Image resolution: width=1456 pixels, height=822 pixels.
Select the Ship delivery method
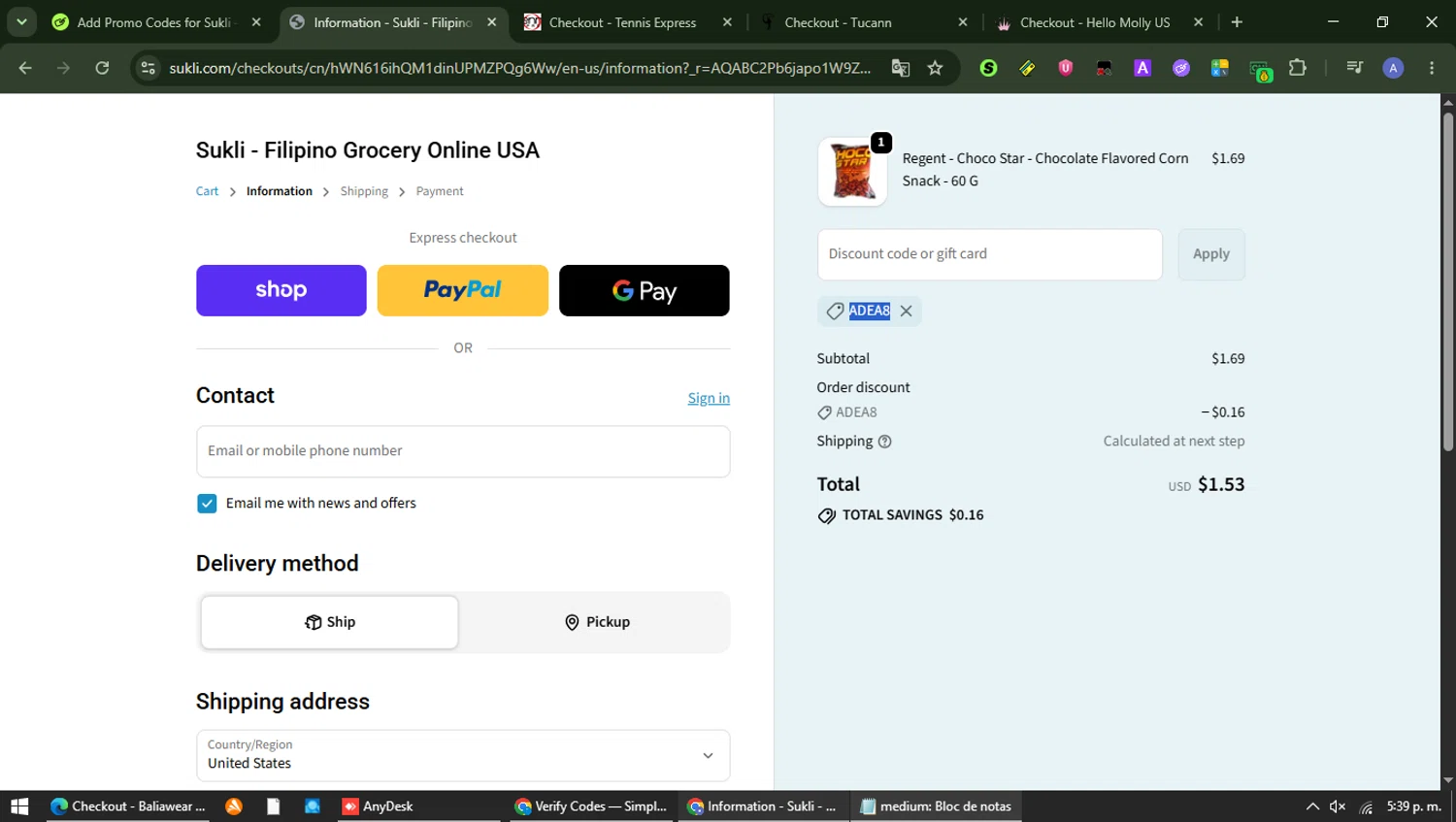point(330,622)
